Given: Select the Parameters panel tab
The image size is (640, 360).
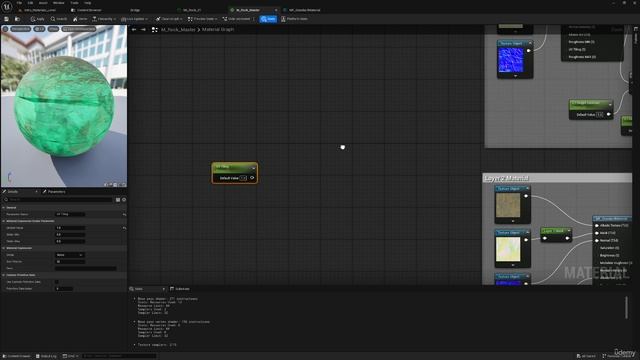Looking at the screenshot, I should click(x=54, y=191).
